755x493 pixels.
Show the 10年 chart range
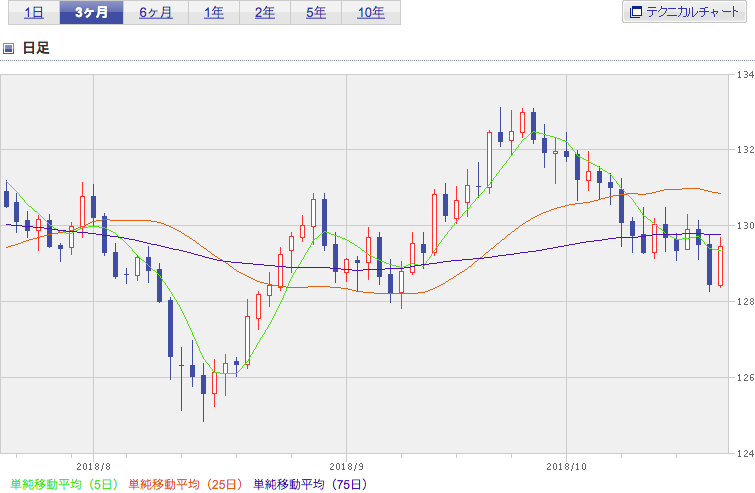(x=371, y=12)
